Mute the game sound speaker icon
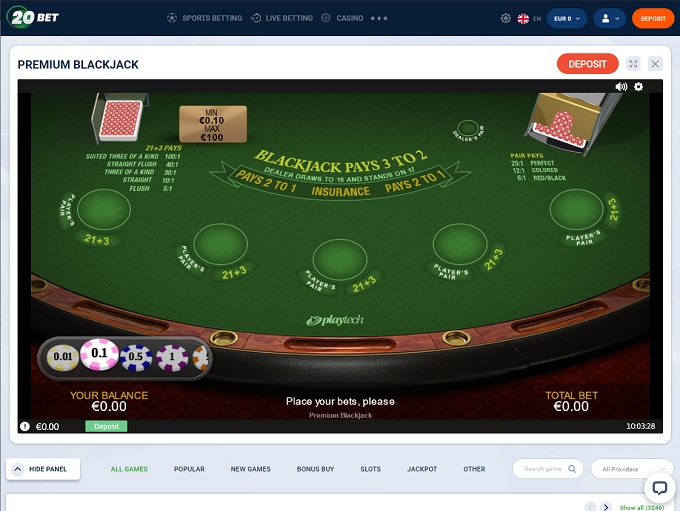 621,86
